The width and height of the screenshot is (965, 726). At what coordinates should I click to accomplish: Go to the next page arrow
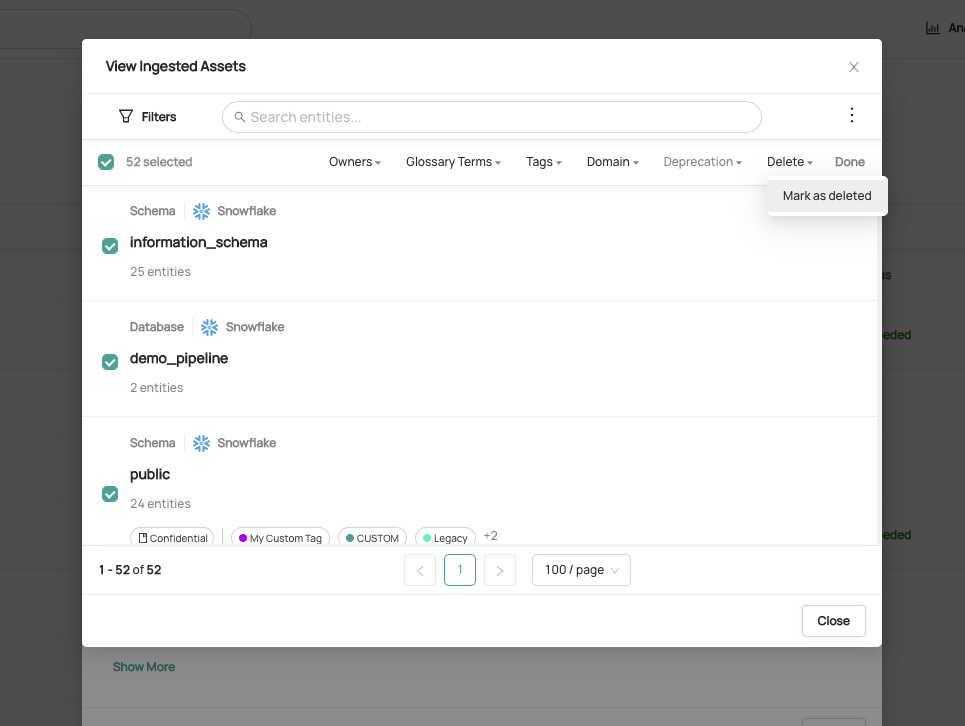(499, 570)
